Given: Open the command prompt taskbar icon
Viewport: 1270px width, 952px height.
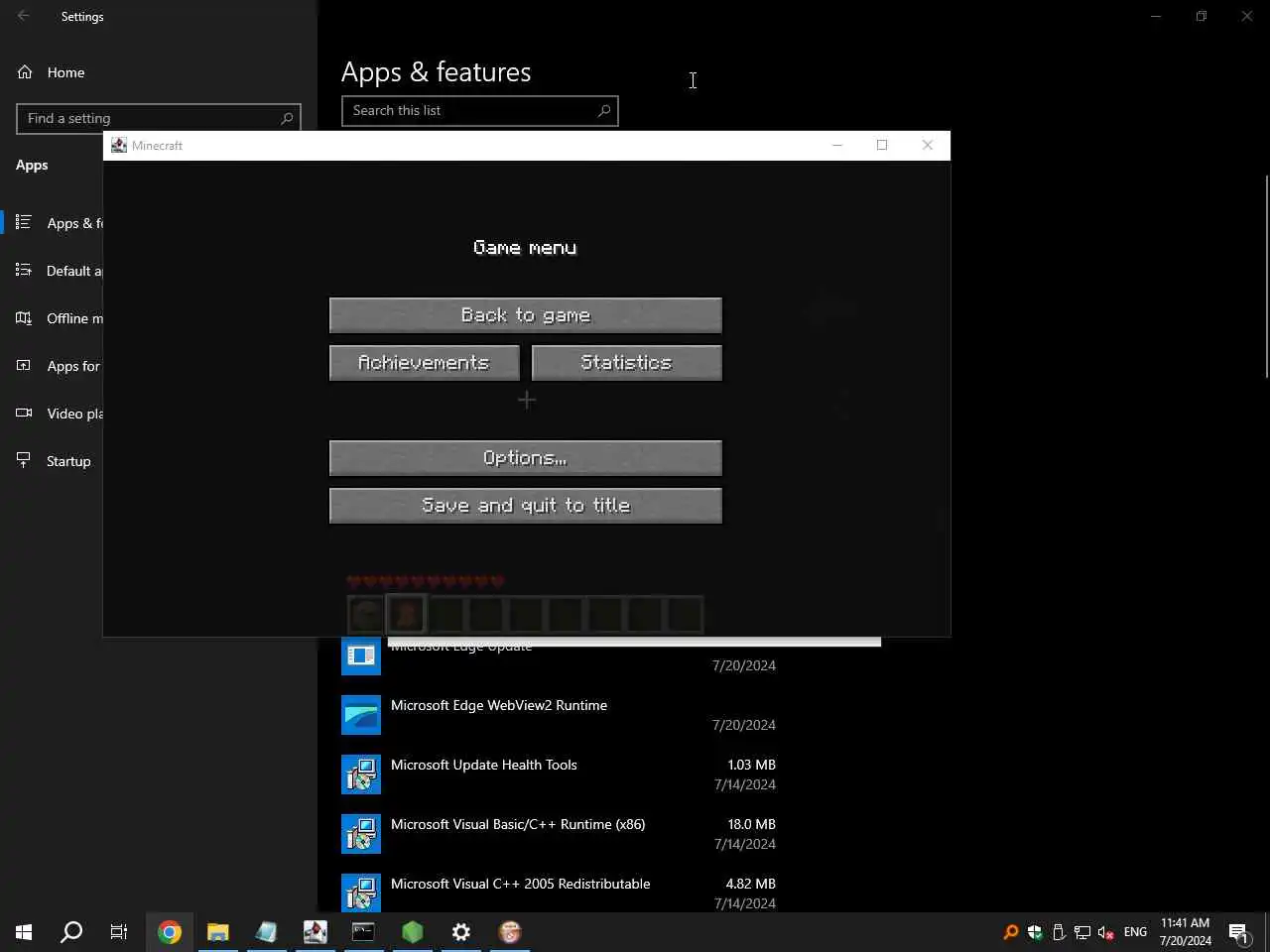Looking at the screenshot, I should pos(363,932).
